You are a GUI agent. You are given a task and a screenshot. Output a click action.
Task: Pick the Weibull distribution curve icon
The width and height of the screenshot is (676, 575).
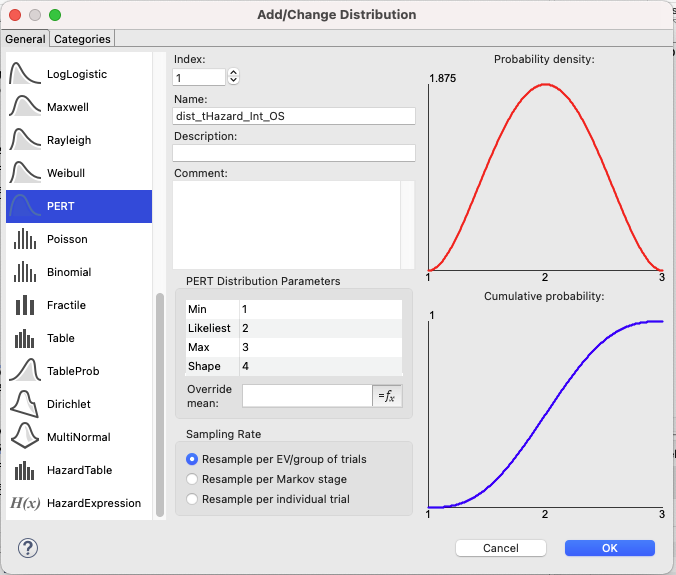coord(25,172)
